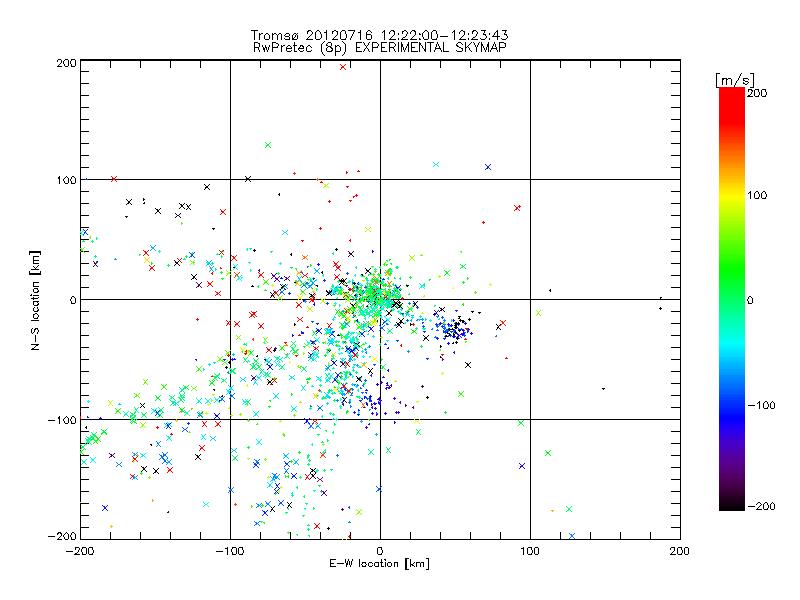This screenshot has width=800, height=600.
Task: Pick the cyan region of the colorbar
Action: click(x=732, y=343)
